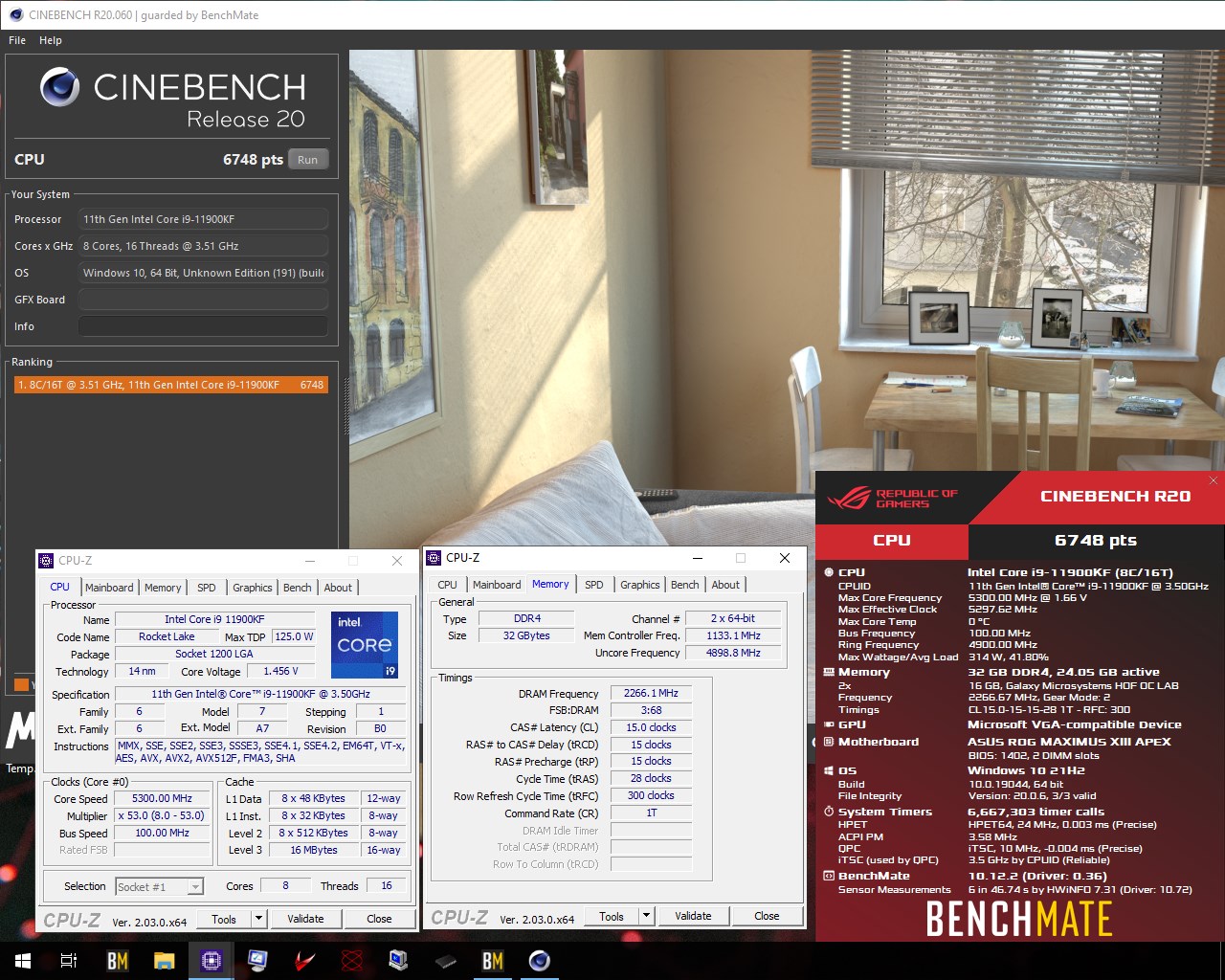Open the About tab in the left CPU-Z window
Image resolution: width=1225 pixels, height=980 pixels.
(x=338, y=588)
